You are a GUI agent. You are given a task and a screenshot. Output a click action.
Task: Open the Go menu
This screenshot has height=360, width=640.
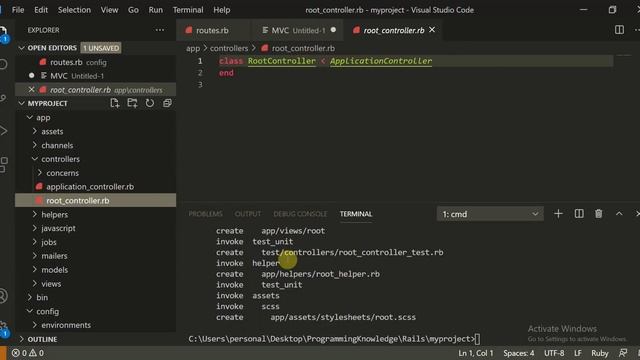(x=133, y=10)
